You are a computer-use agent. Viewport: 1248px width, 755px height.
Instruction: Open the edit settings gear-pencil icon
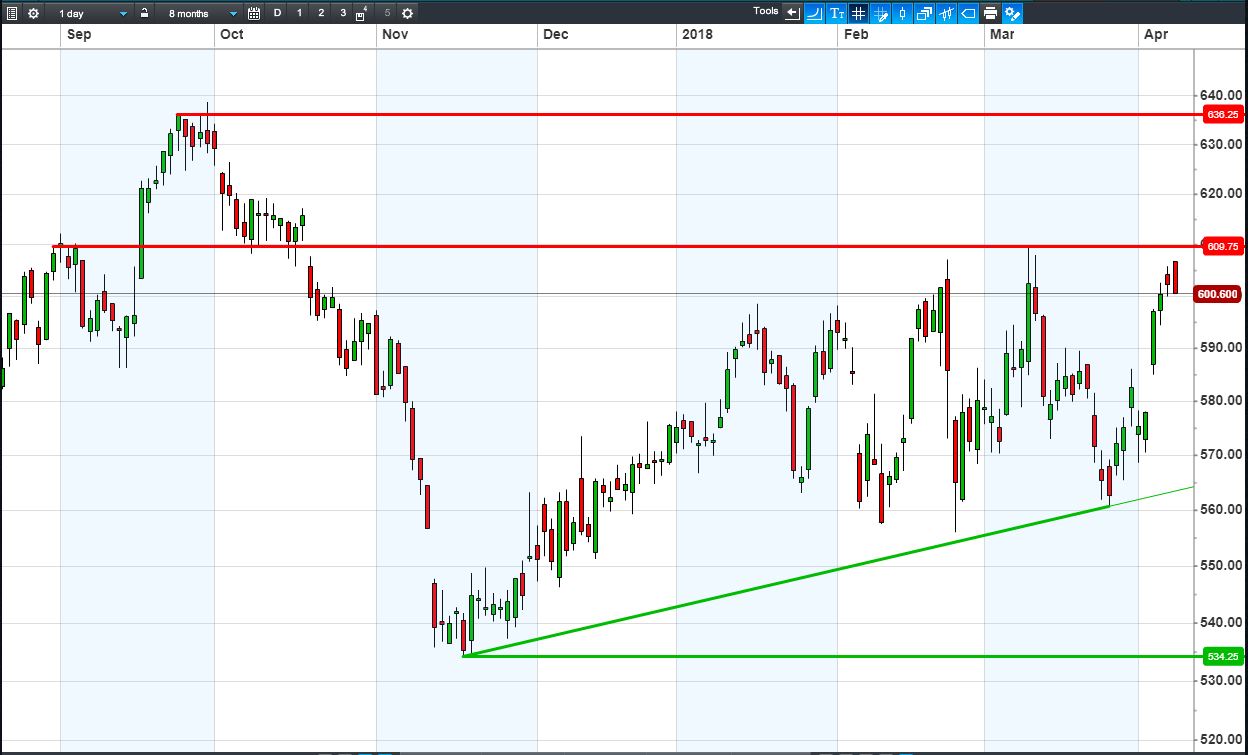1012,13
